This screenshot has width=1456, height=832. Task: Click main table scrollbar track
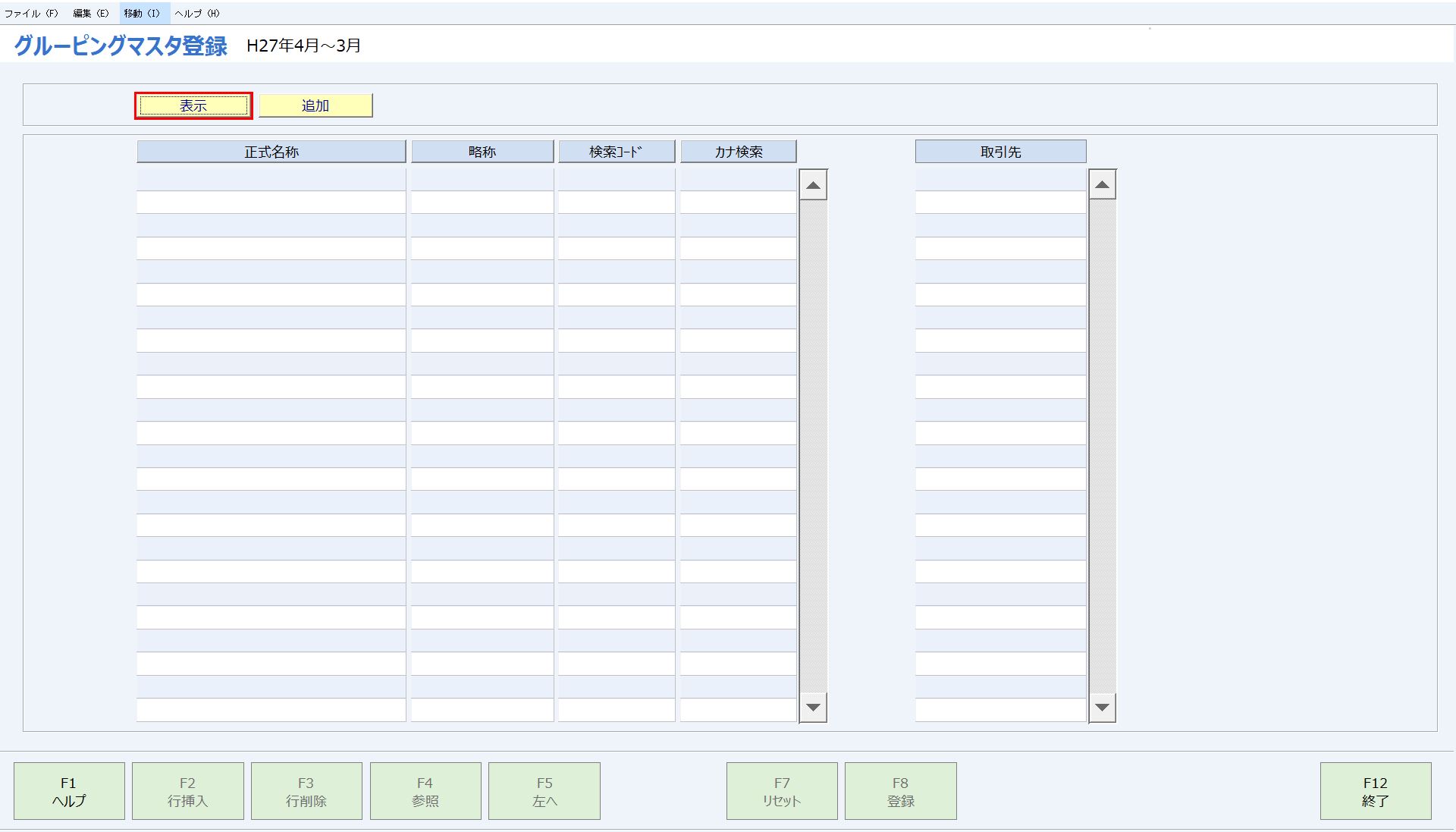(813, 446)
